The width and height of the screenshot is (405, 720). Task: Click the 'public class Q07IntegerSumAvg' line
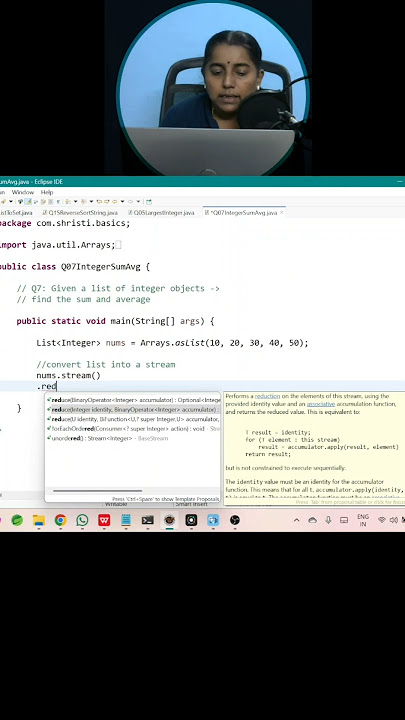pyautogui.click(x=74, y=267)
